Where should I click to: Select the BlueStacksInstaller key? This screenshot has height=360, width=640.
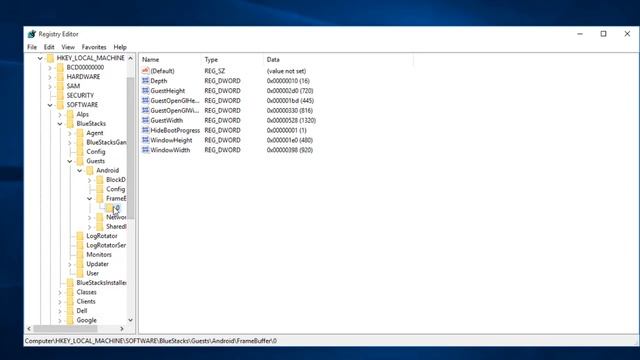(101, 283)
